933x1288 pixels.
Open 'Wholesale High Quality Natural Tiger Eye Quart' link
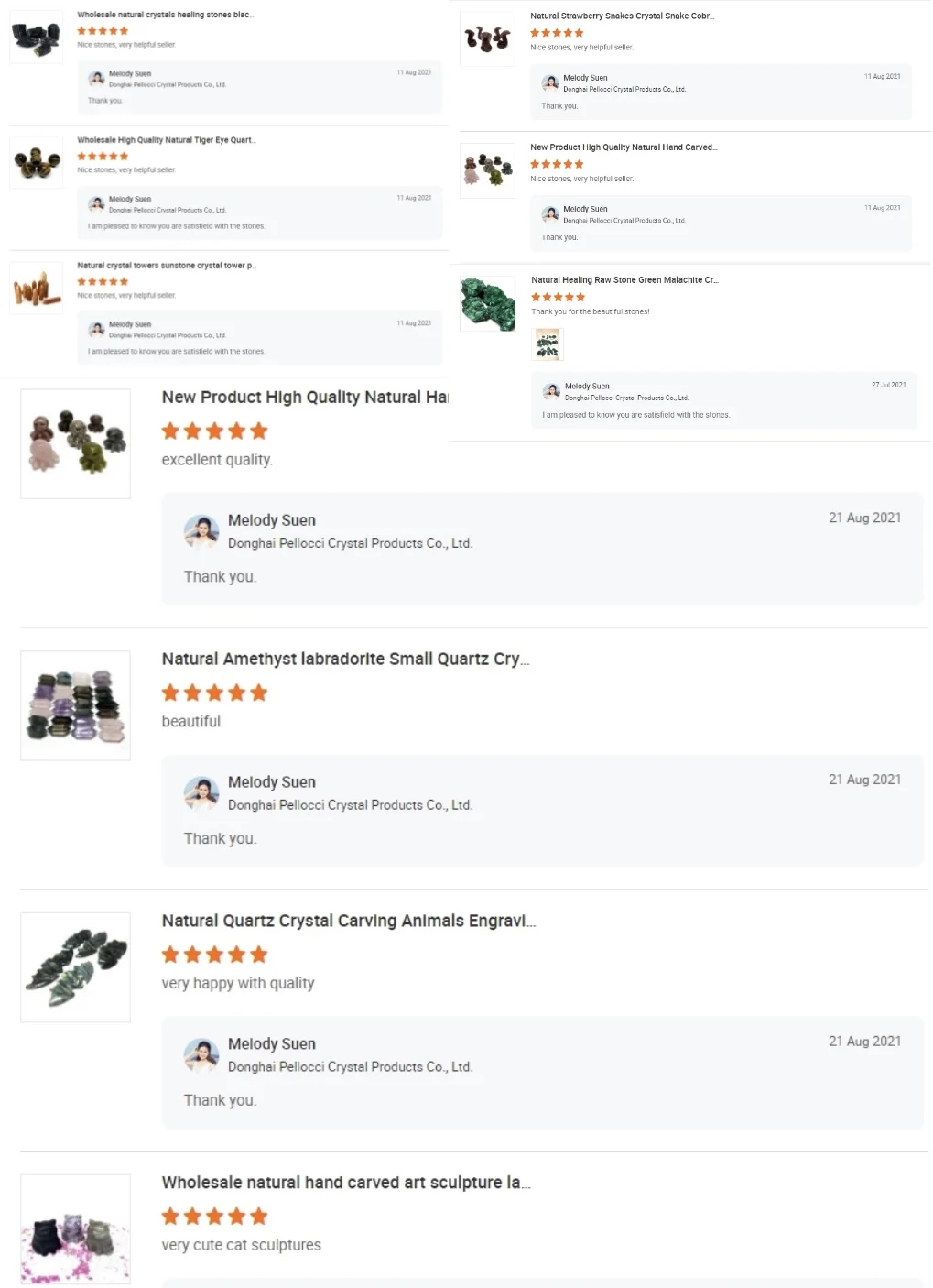coord(166,140)
